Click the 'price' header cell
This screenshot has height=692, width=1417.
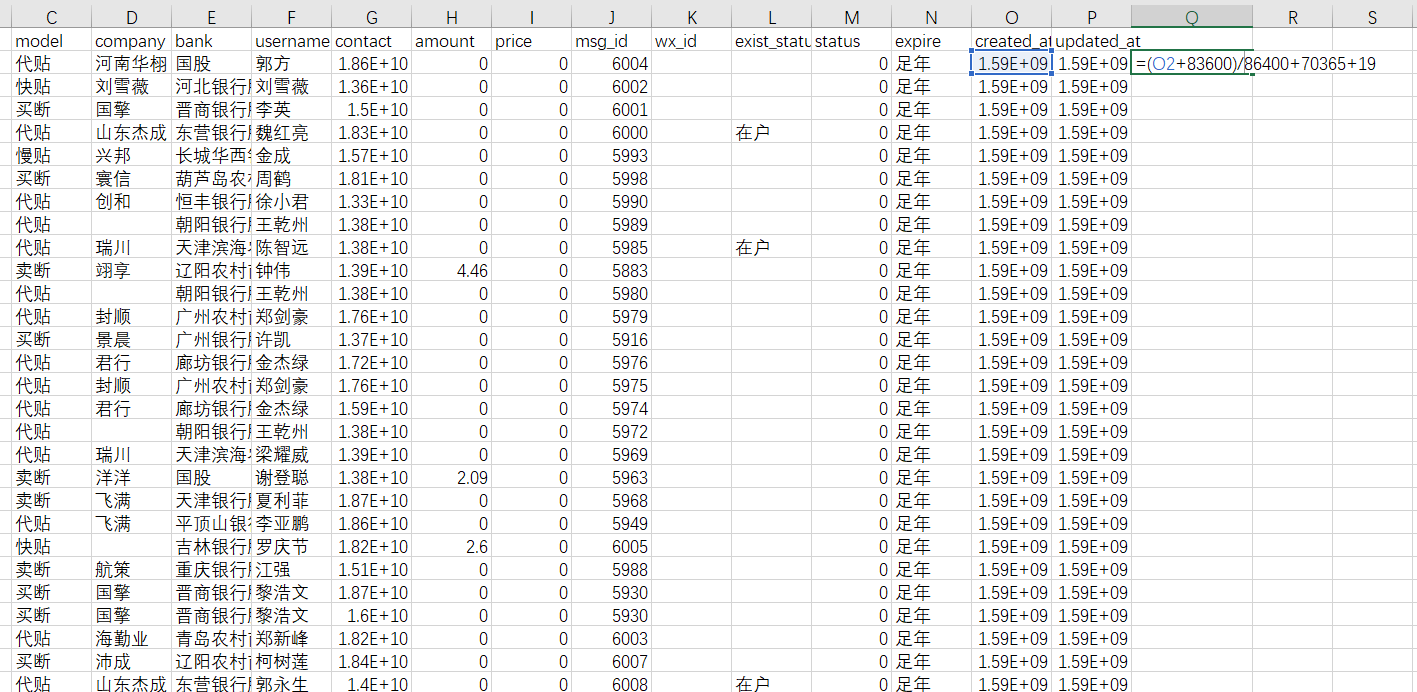[532, 41]
